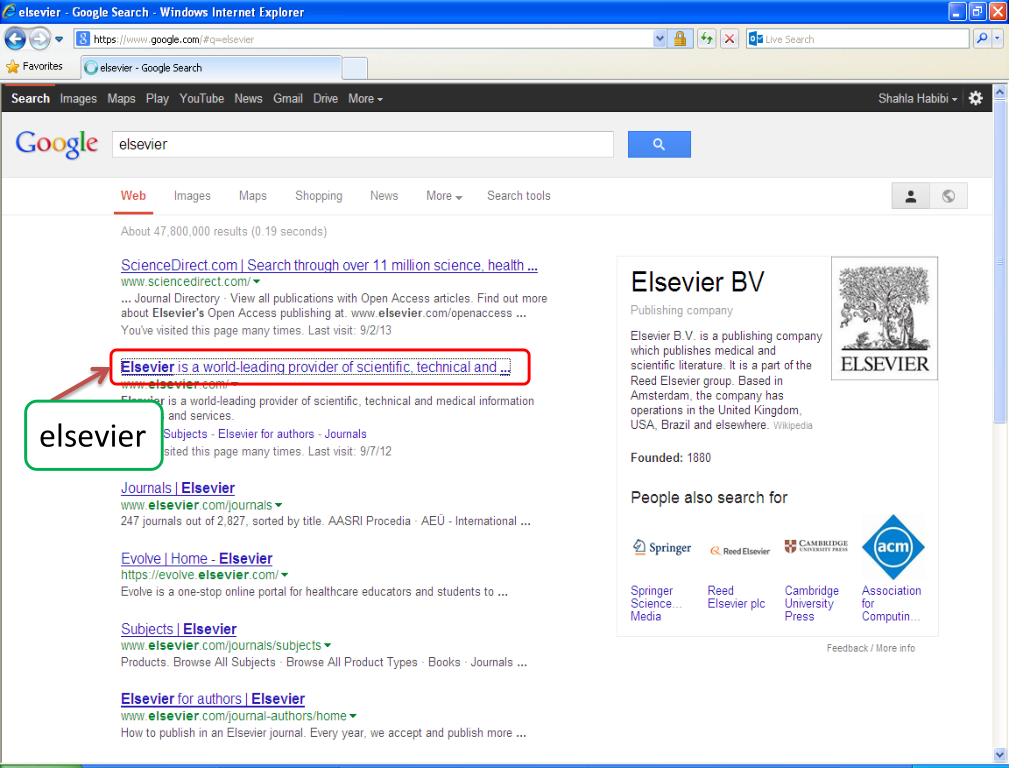Image resolution: width=1024 pixels, height=768 pixels.
Task: Click the Google logo
Action: click(x=57, y=143)
